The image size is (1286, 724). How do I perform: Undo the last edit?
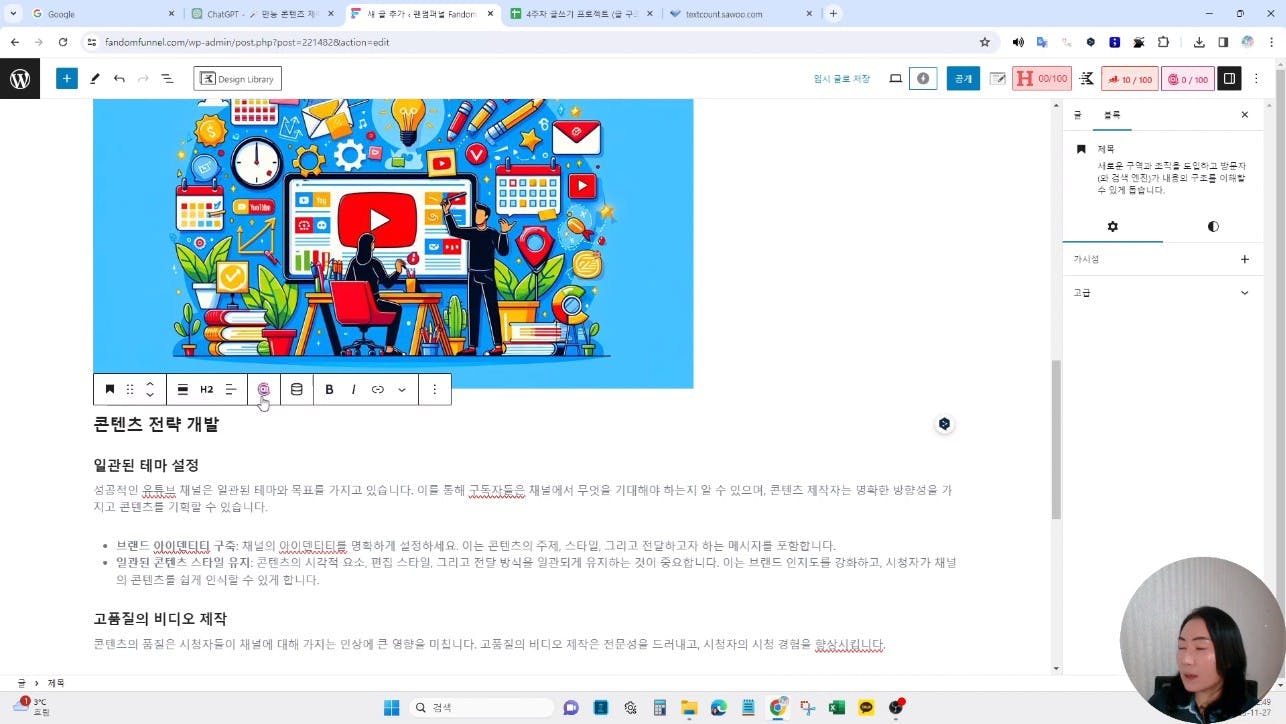pyautogui.click(x=119, y=79)
